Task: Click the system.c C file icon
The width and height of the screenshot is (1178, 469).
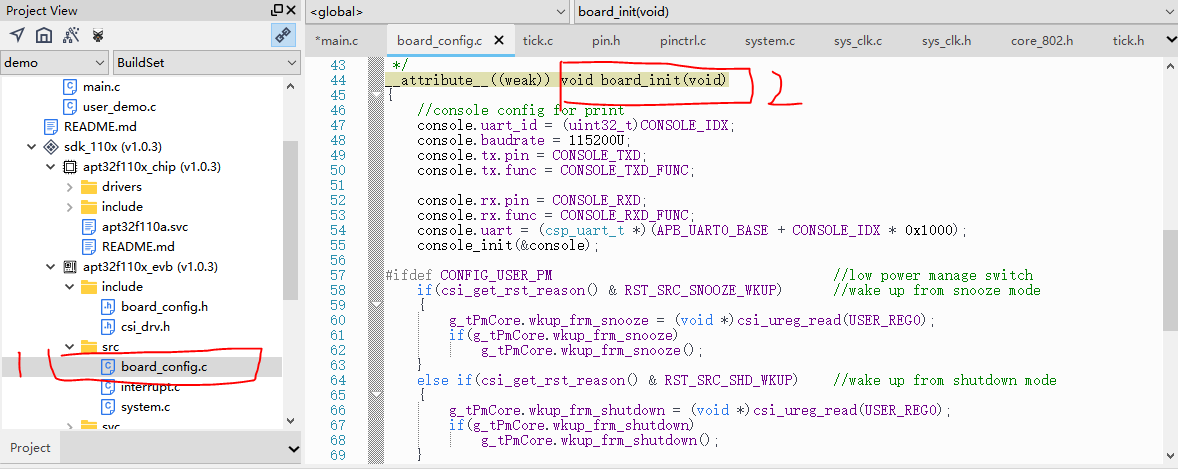Action: 108,407
